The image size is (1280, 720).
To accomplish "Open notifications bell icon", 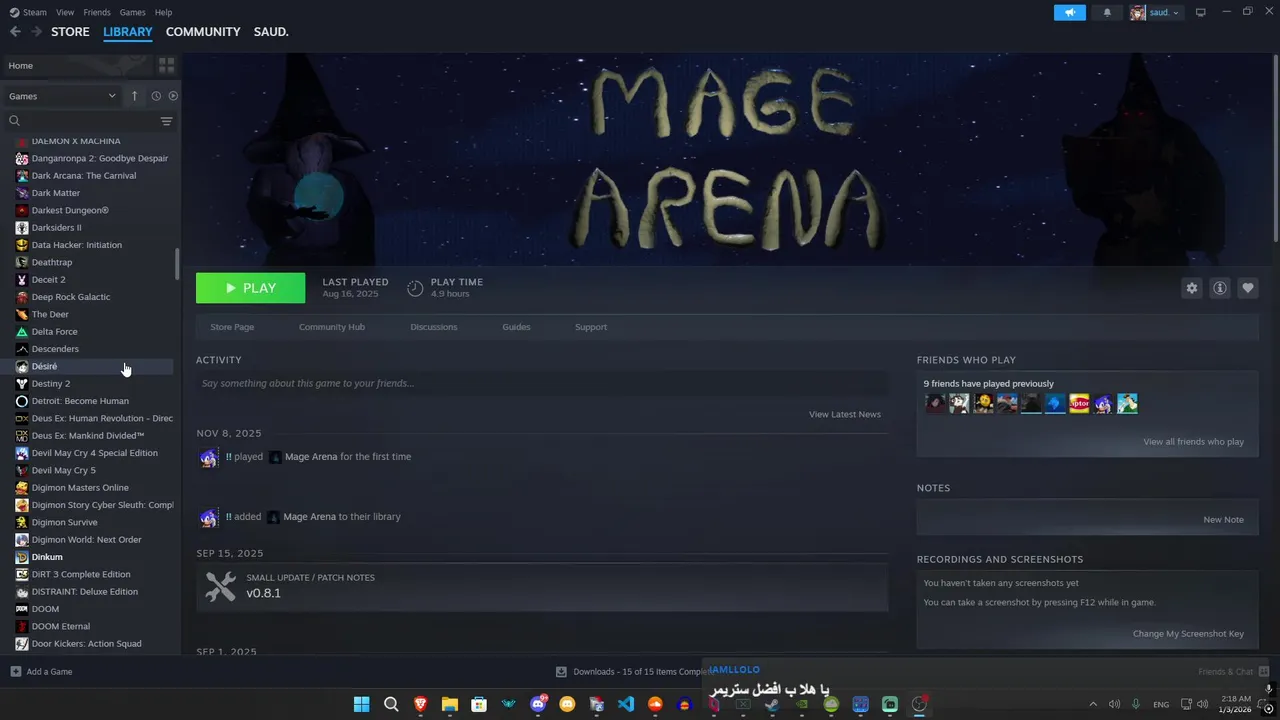I will pos(1107,12).
